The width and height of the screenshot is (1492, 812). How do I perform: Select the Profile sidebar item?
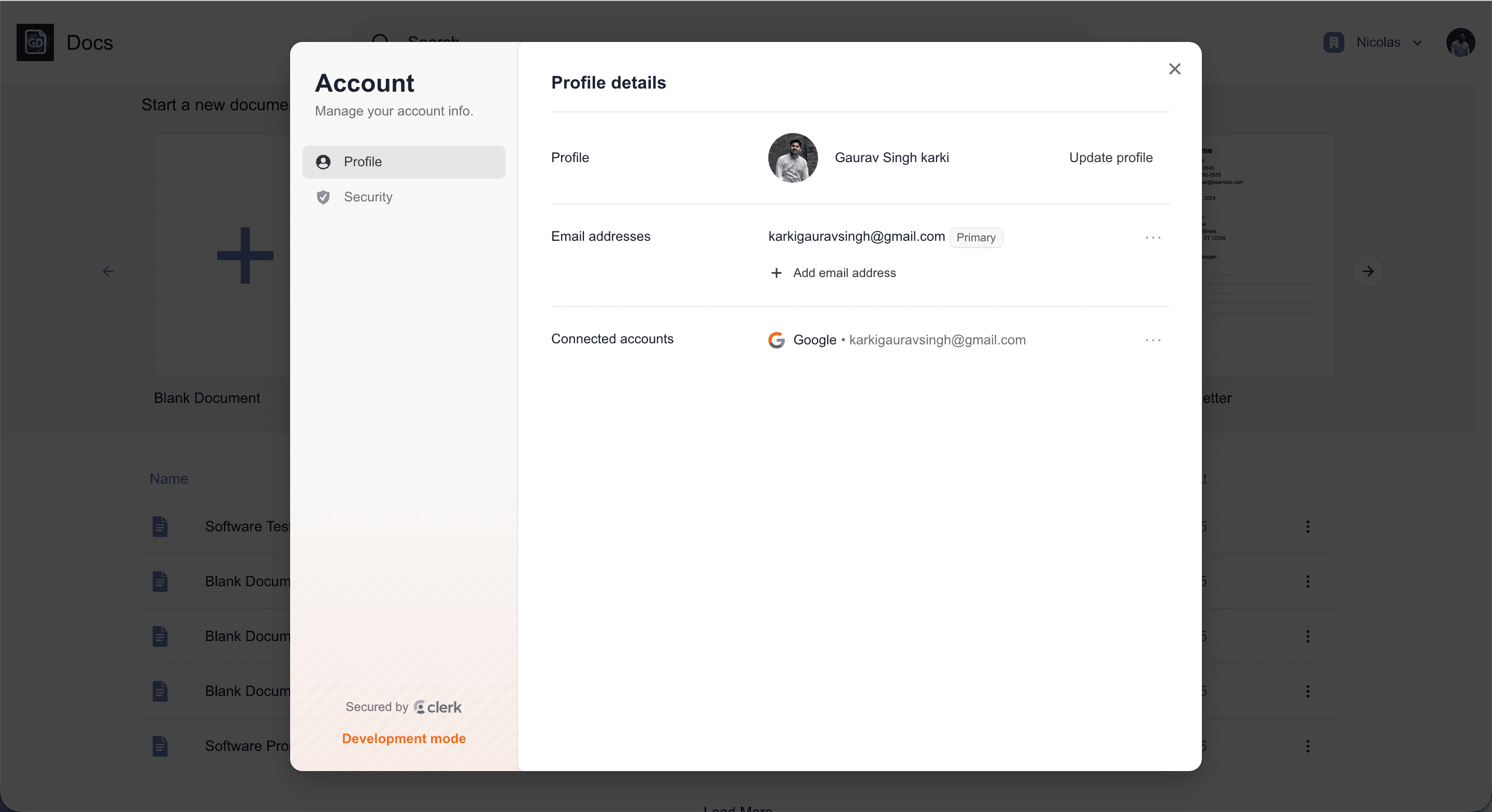(x=404, y=162)
